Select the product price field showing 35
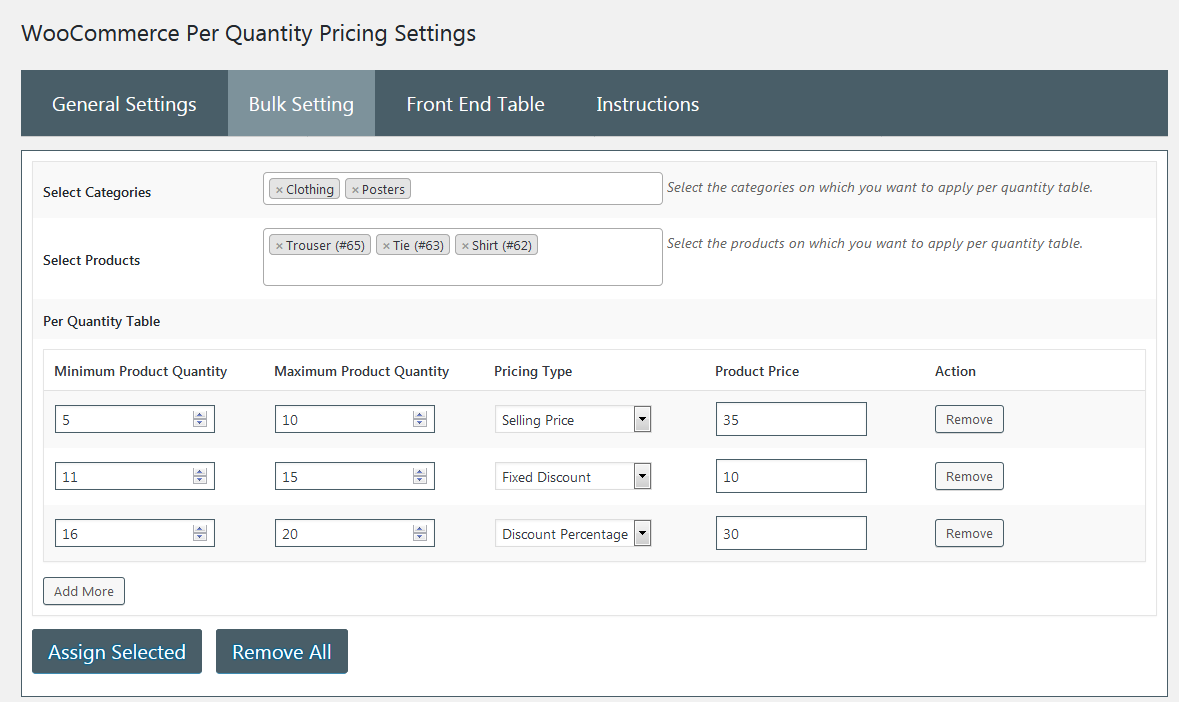The width and height of the screenshot is (1179, 702). click(x=790, y=419)
